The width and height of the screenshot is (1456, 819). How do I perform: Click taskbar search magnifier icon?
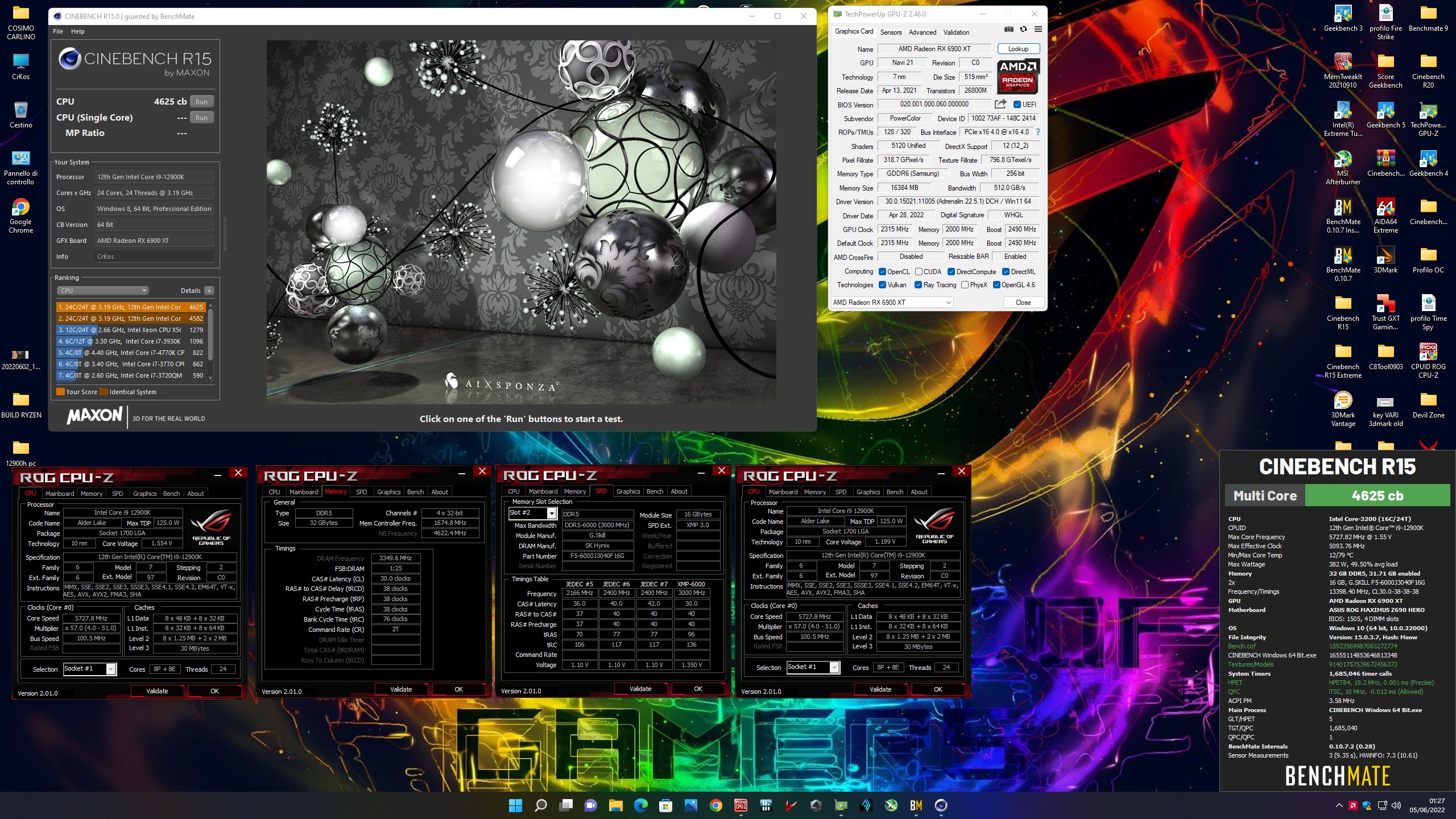point(540,805)
